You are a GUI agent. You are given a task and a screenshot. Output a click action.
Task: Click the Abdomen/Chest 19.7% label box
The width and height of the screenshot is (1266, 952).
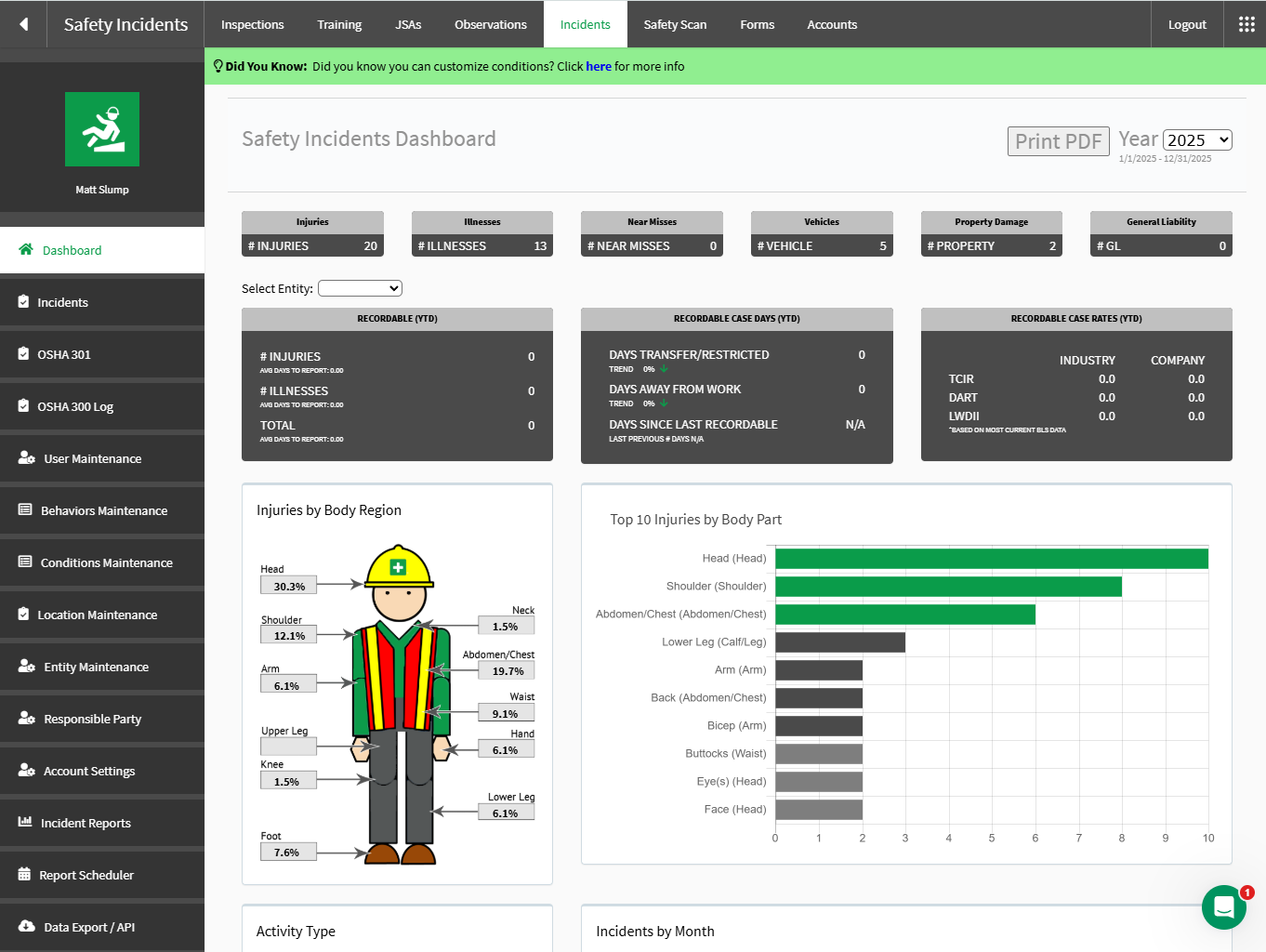point(508,670)
